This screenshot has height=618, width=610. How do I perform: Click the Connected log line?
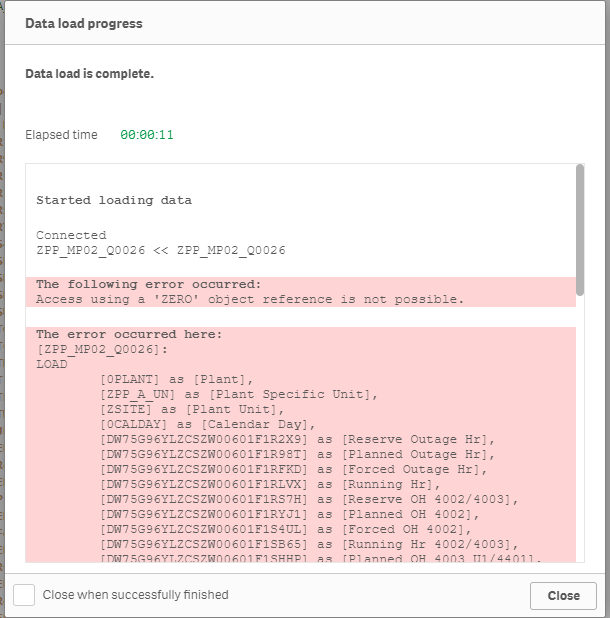point(71,235)
